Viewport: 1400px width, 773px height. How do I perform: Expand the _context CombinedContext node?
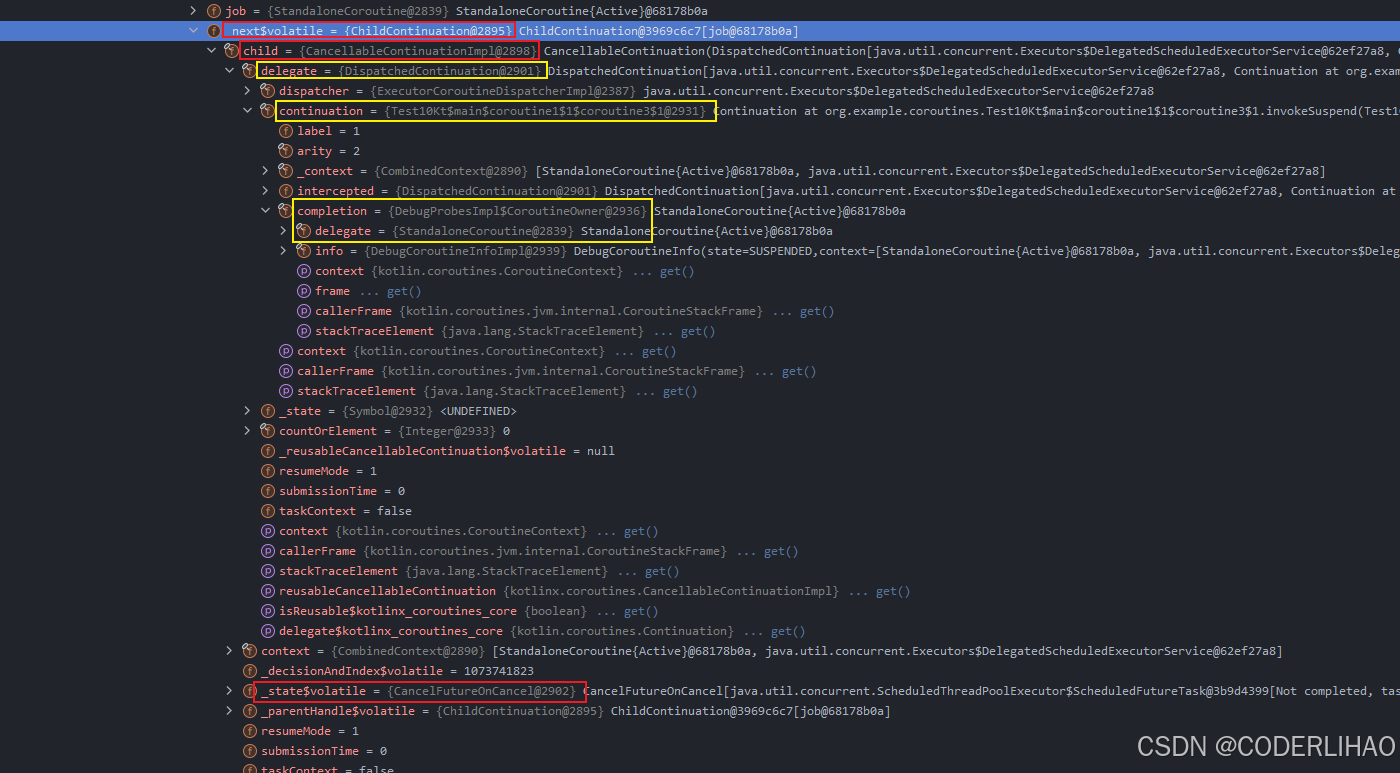pos(266,171)
